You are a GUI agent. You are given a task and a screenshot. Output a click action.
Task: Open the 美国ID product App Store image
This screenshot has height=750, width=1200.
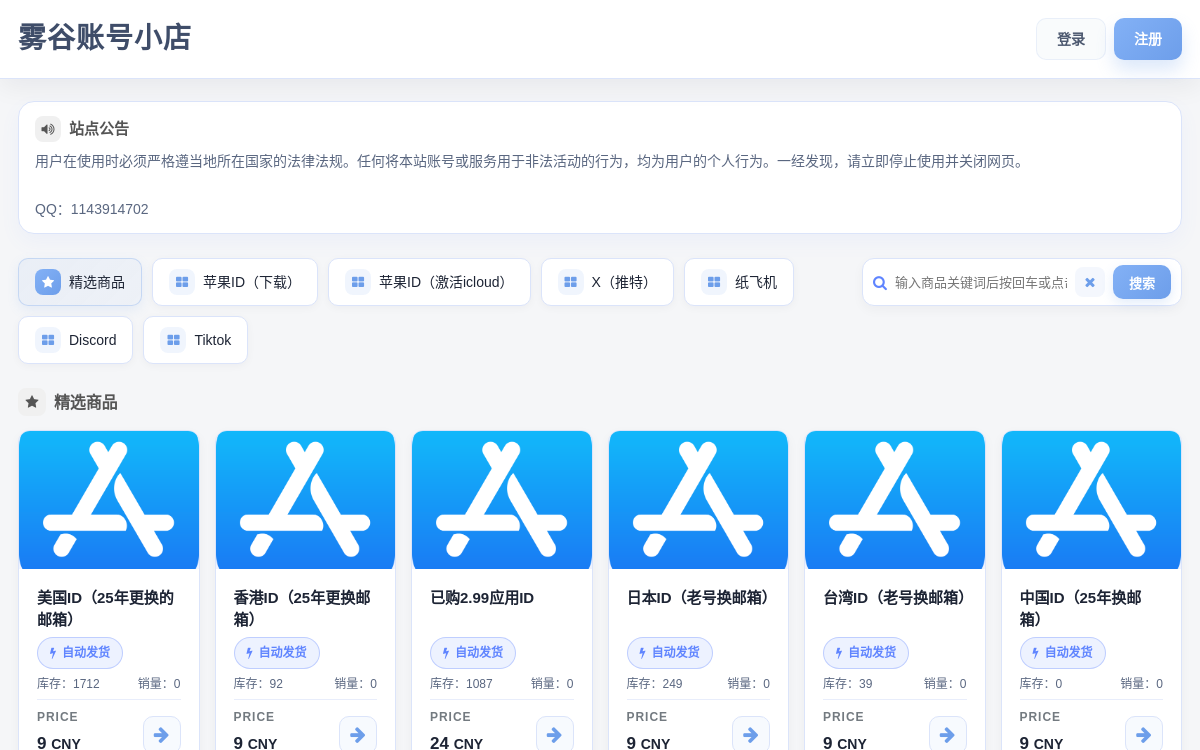[109, 500]
